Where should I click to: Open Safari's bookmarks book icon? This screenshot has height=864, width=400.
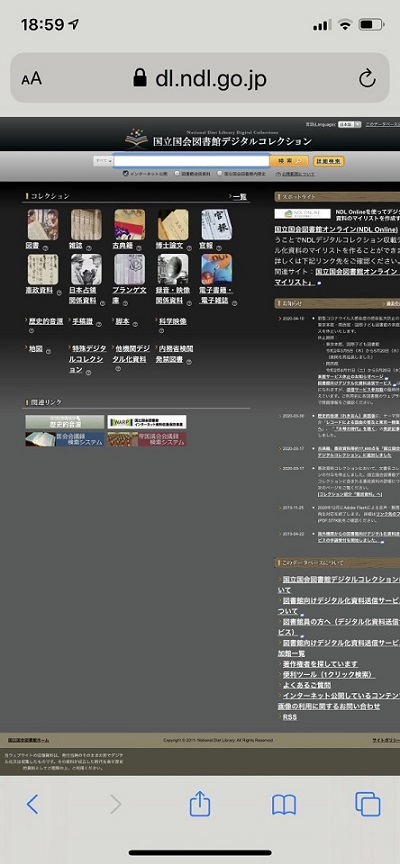284,805
